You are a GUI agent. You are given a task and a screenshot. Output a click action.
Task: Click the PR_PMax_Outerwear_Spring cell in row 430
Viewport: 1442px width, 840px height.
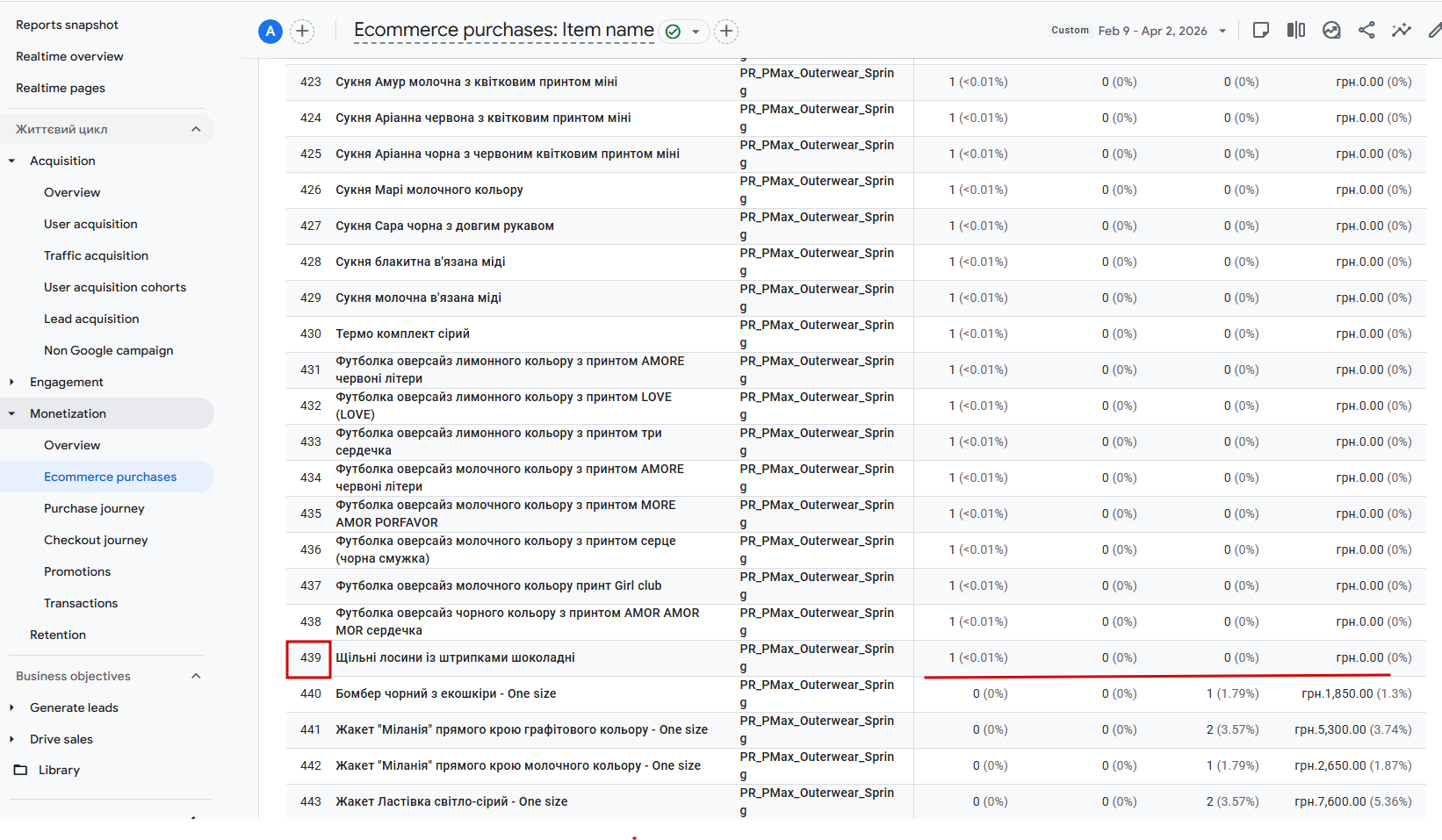coord(817,334)
